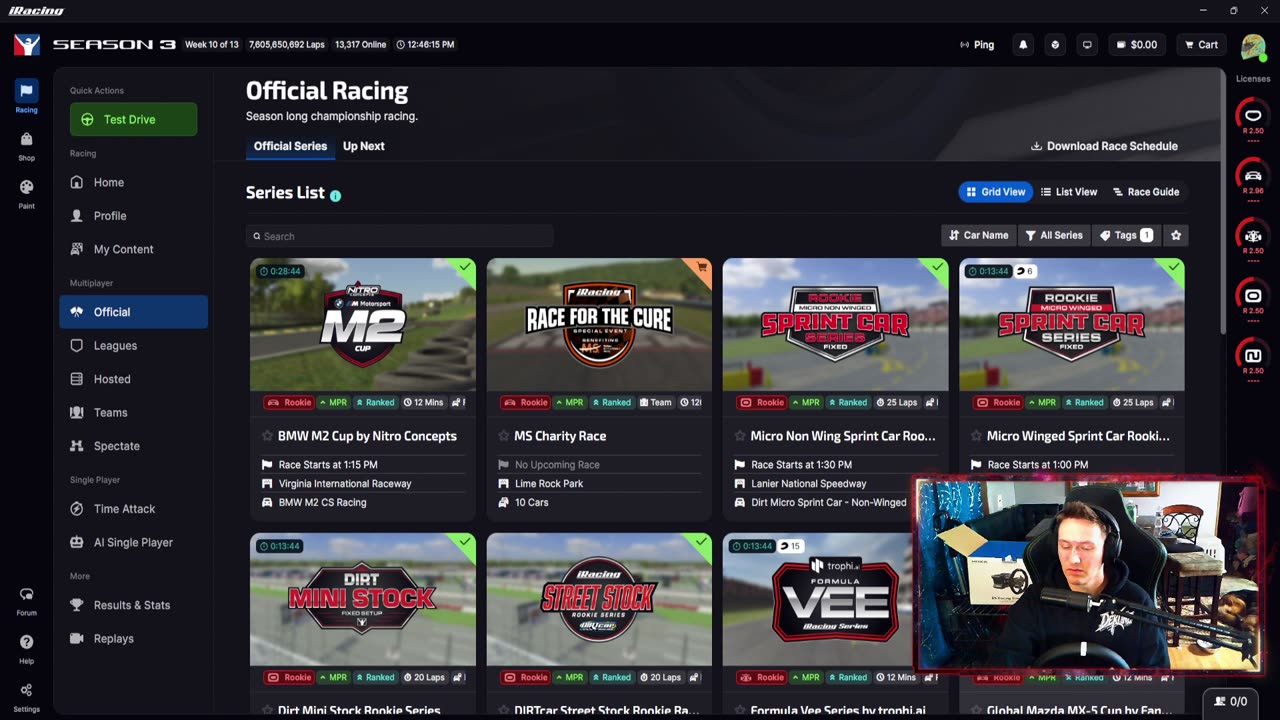Open Profile in sidebar

pos(133,216)
